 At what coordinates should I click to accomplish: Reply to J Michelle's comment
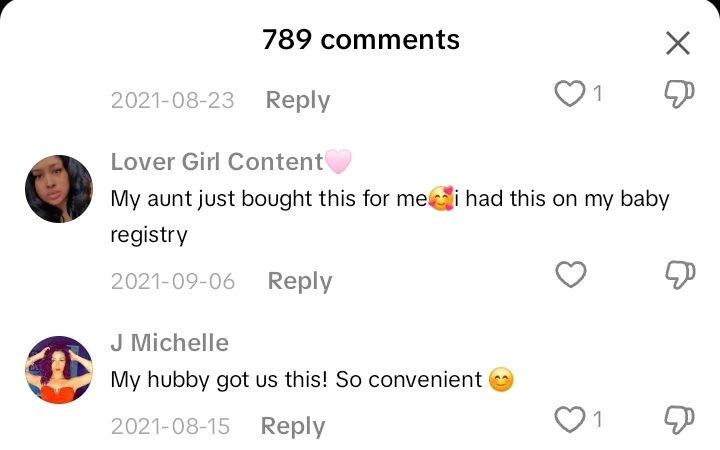(293, 426)
